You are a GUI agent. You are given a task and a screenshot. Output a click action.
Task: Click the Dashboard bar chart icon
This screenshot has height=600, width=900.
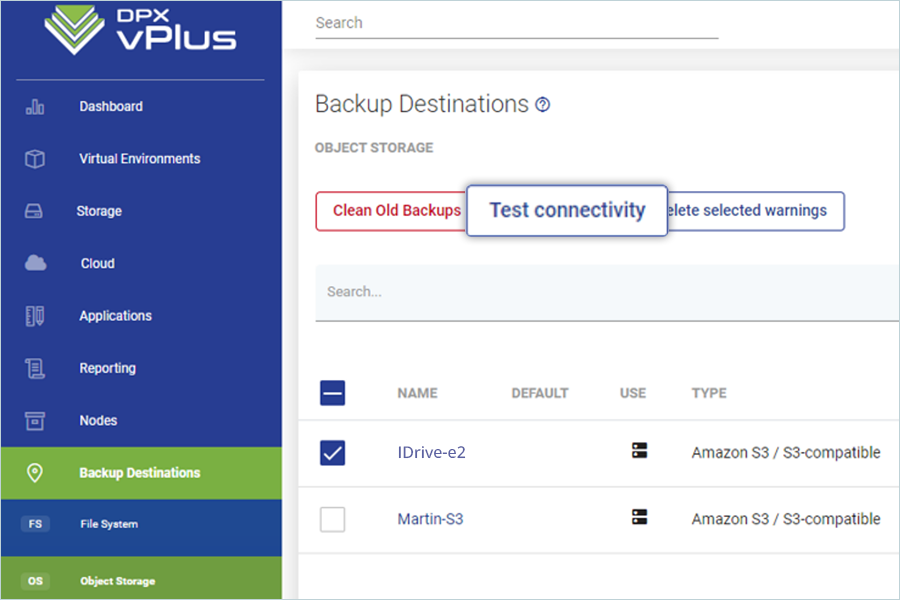tap(35, 106)
